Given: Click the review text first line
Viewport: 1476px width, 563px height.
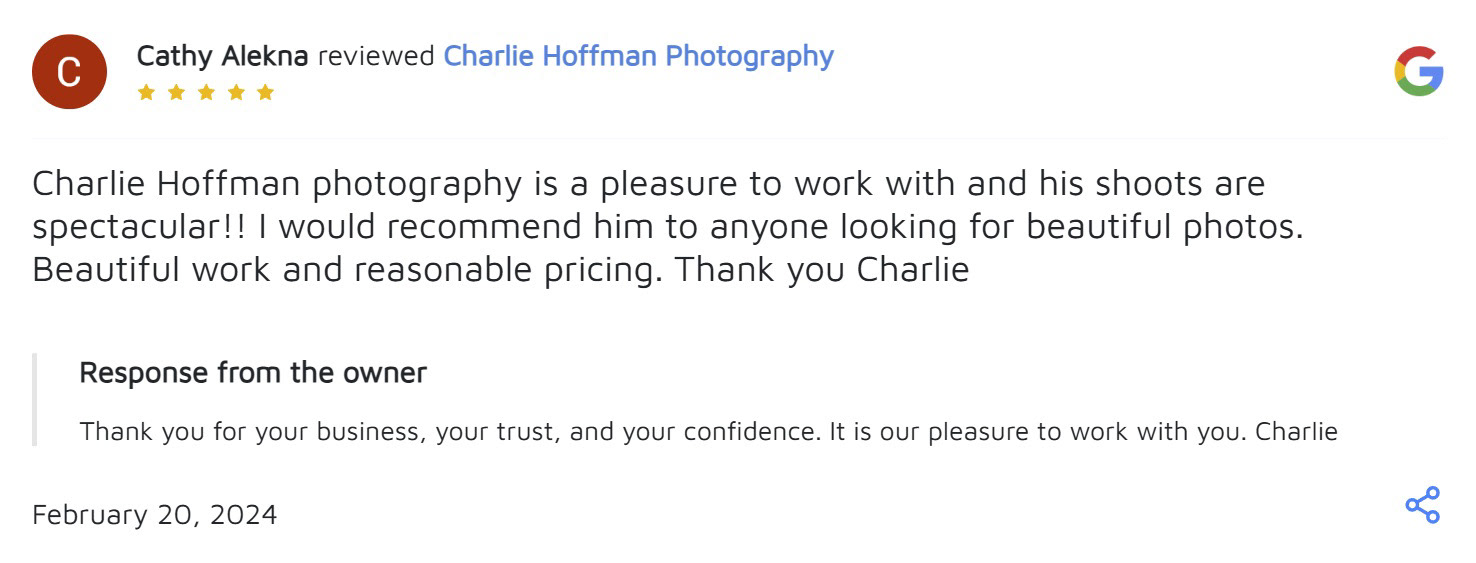Looking at the screenshot, I should tap(648, 184).
